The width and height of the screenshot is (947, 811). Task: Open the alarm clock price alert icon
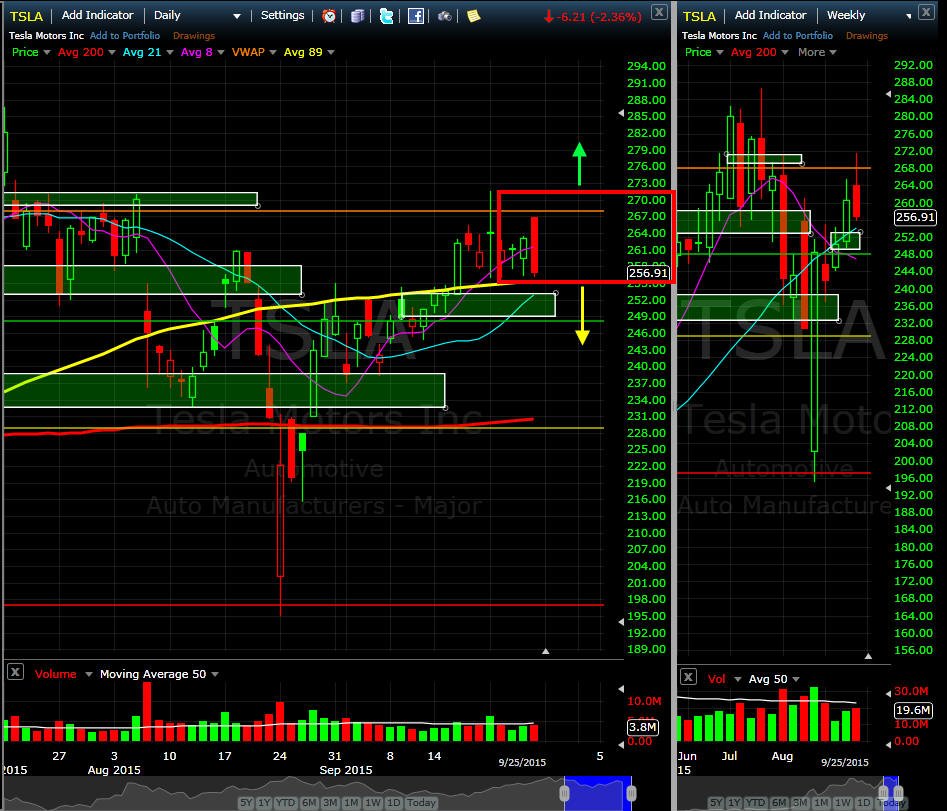[329, 16]
